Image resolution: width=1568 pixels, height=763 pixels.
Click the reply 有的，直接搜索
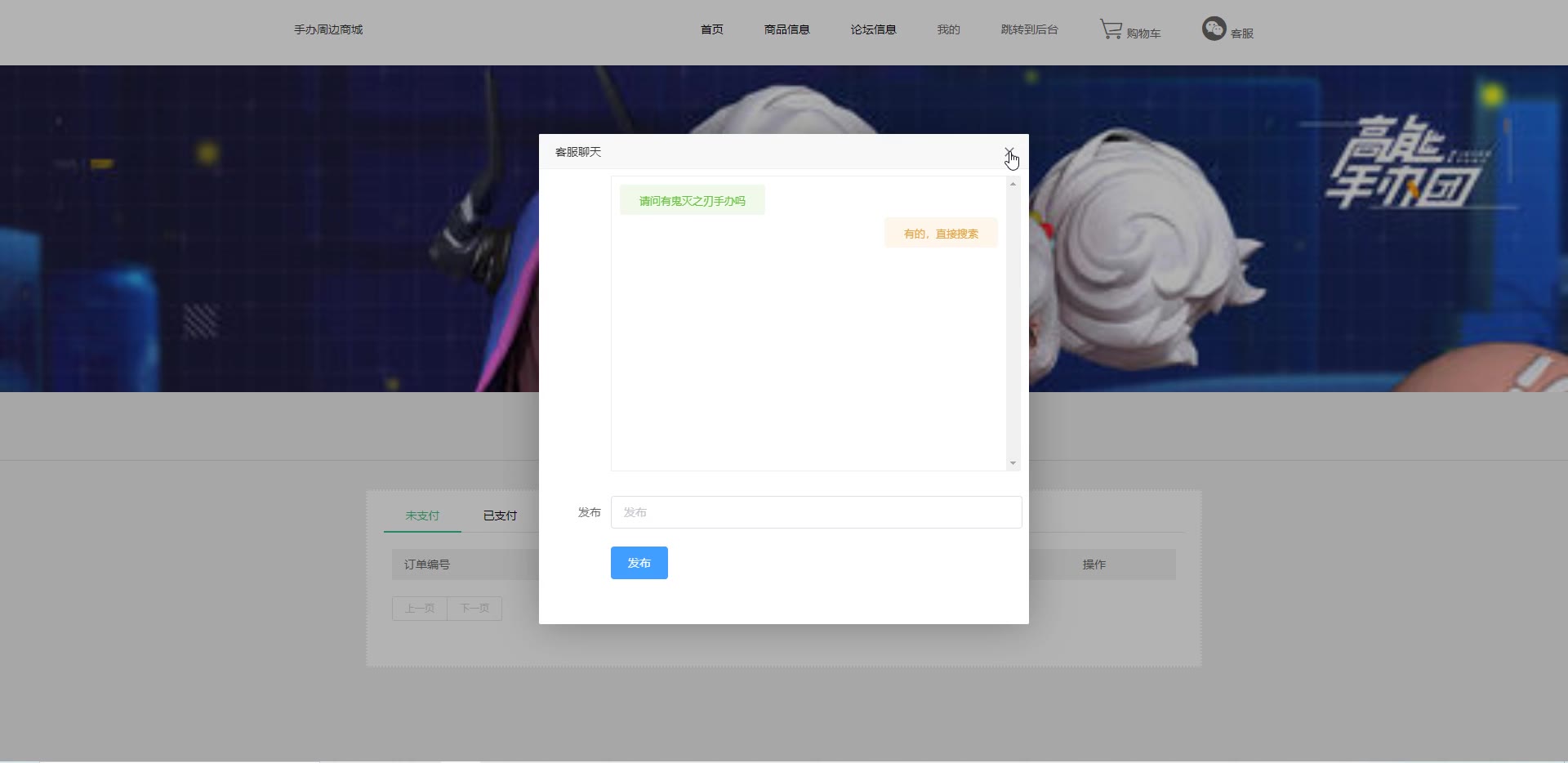(941, 234)
